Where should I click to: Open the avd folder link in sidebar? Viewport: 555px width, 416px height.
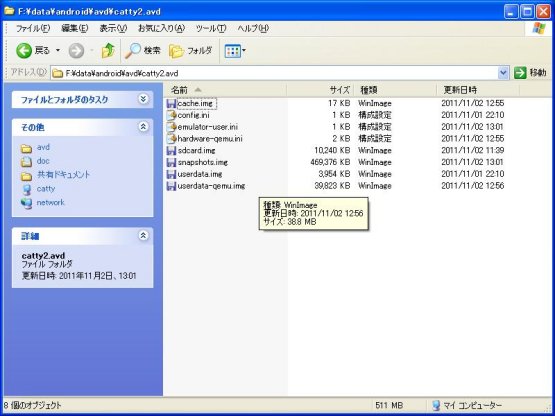(x=43, y=147)
